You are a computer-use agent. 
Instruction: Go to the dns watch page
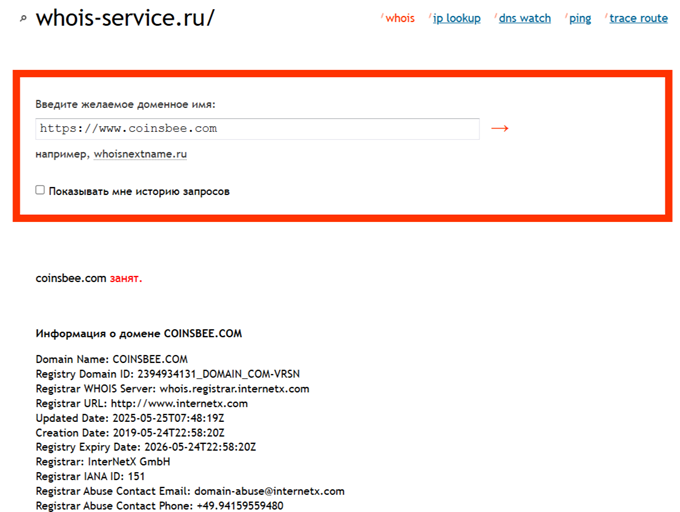coord(524,18)
